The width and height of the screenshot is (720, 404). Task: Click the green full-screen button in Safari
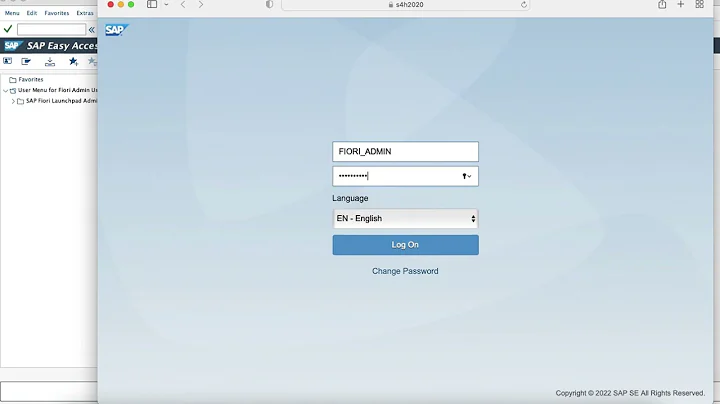[x=131, y=5]
